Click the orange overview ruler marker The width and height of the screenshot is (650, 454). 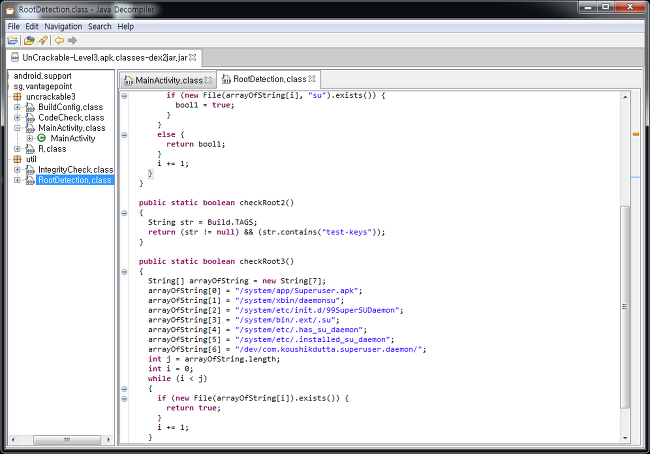[x=635, y=134]
